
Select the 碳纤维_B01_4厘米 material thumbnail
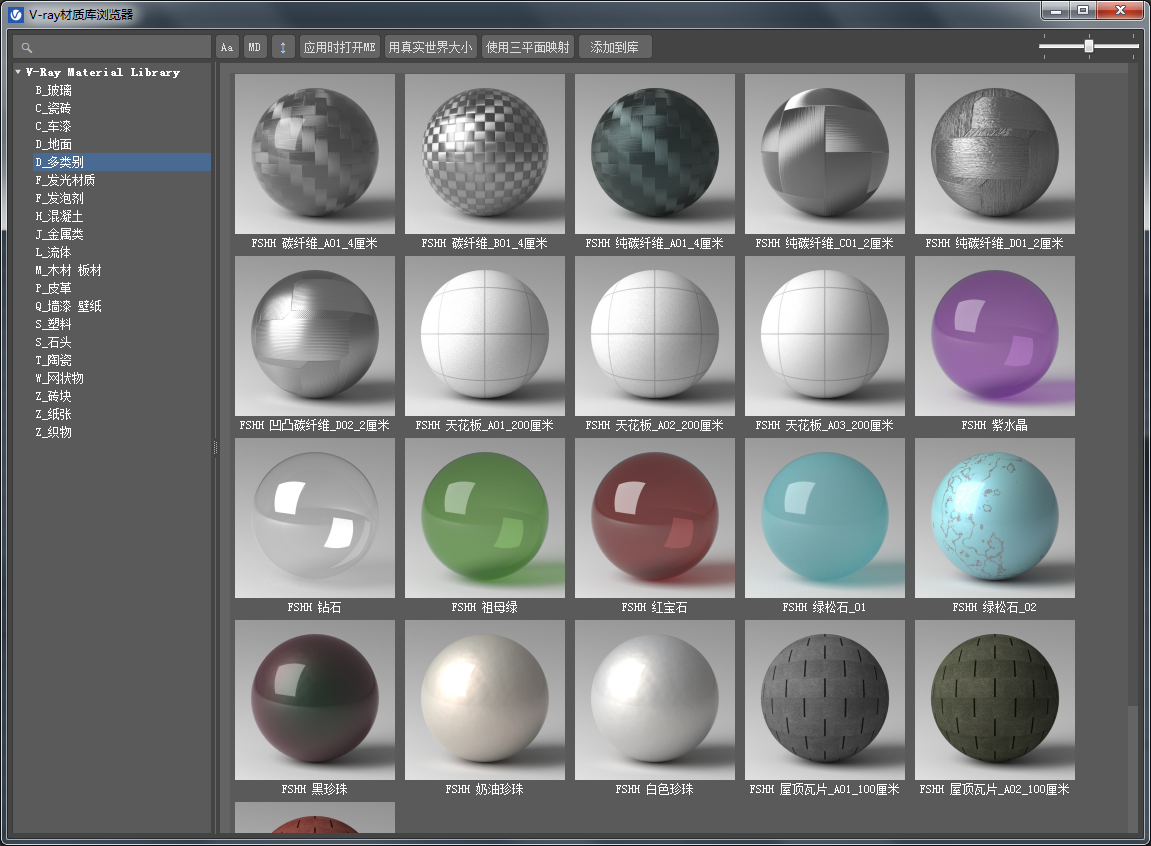[485, 154]
